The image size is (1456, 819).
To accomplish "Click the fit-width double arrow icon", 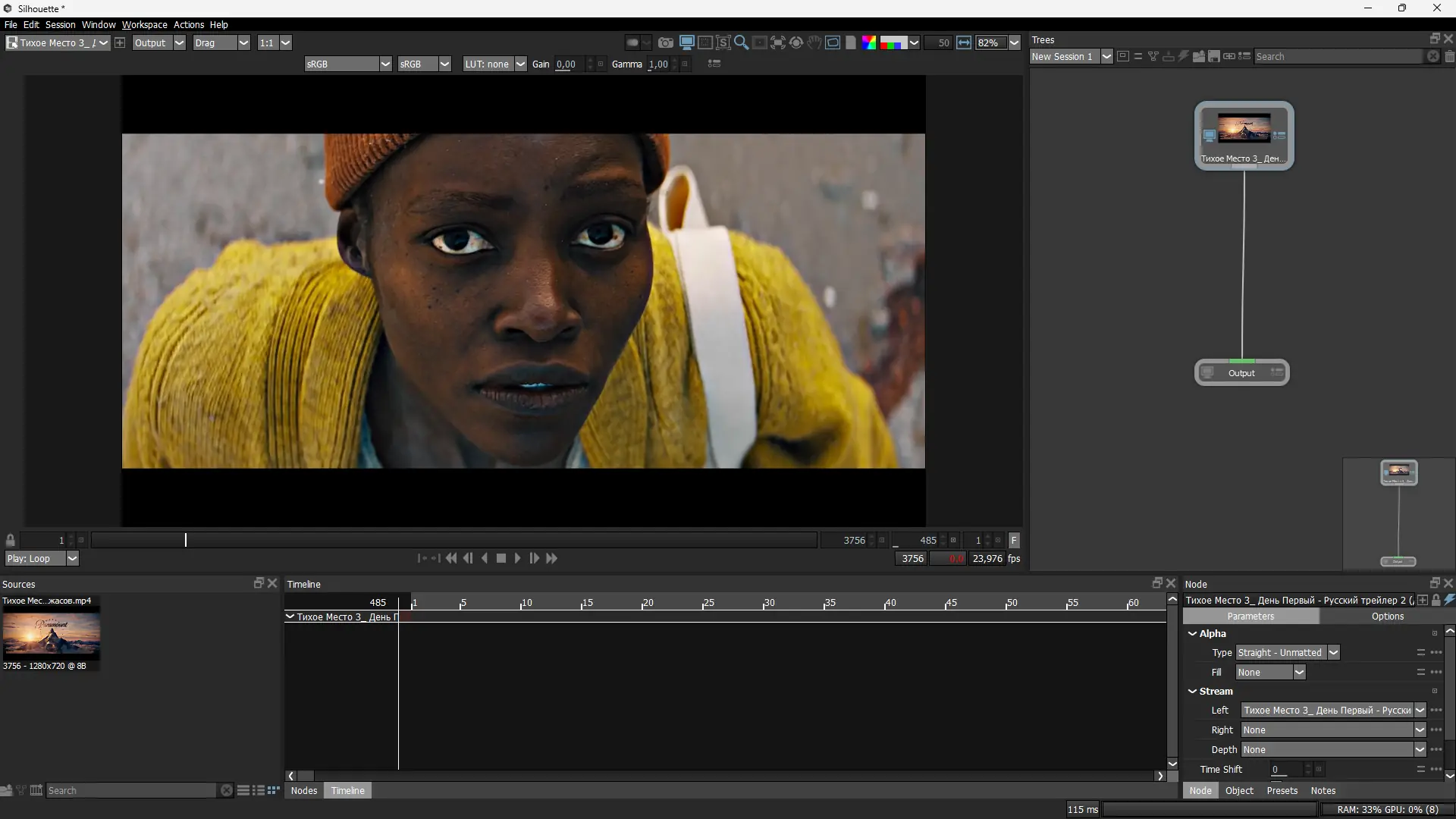I will [x=963, y=43].
